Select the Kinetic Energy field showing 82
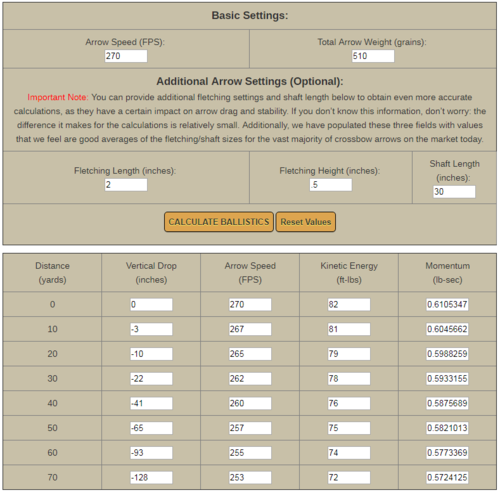 [349, 304]
